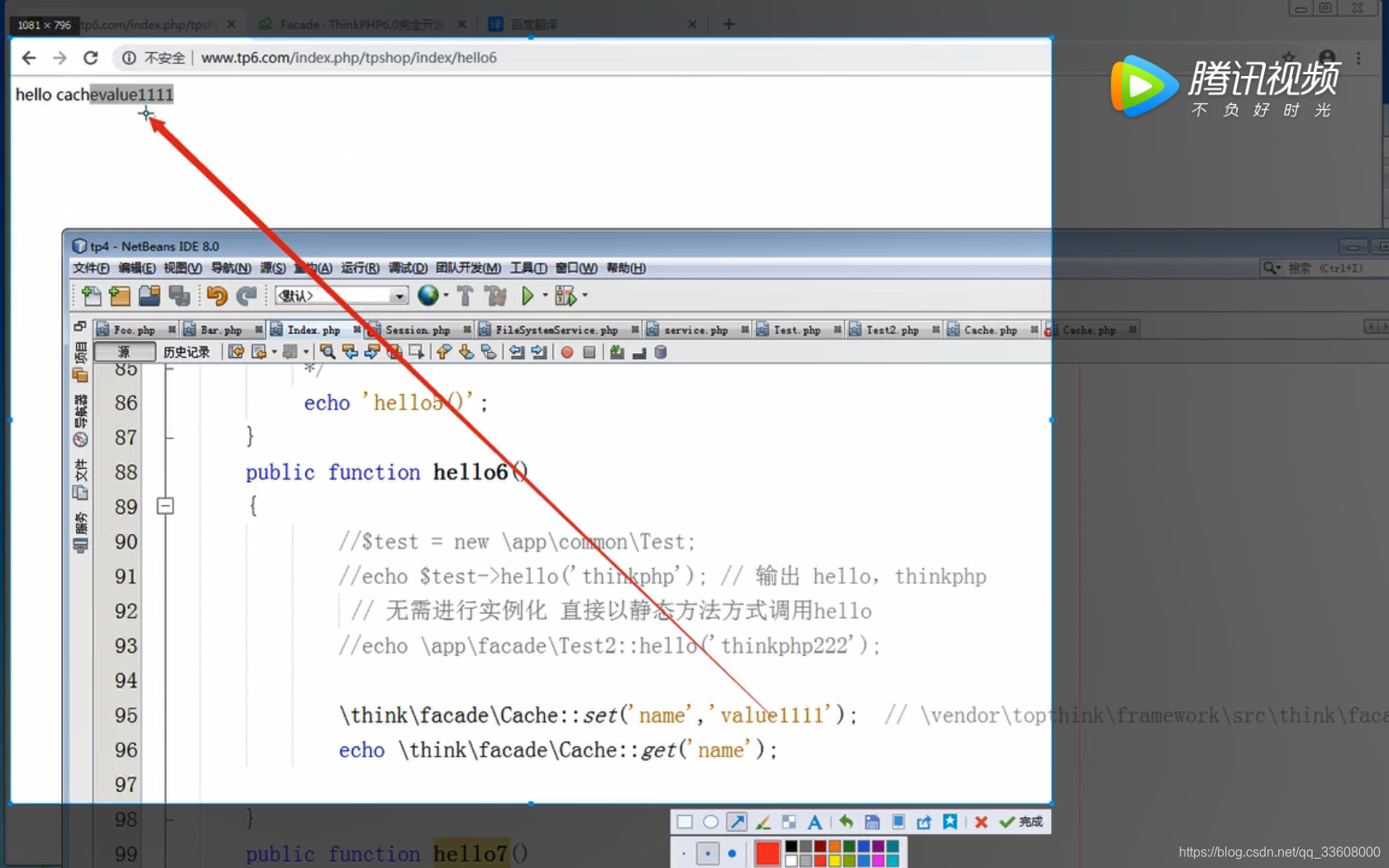This screenshot has height=868, width=1389.
Task: Cancel screenshot with the red X
Action: tap(981, 822)
